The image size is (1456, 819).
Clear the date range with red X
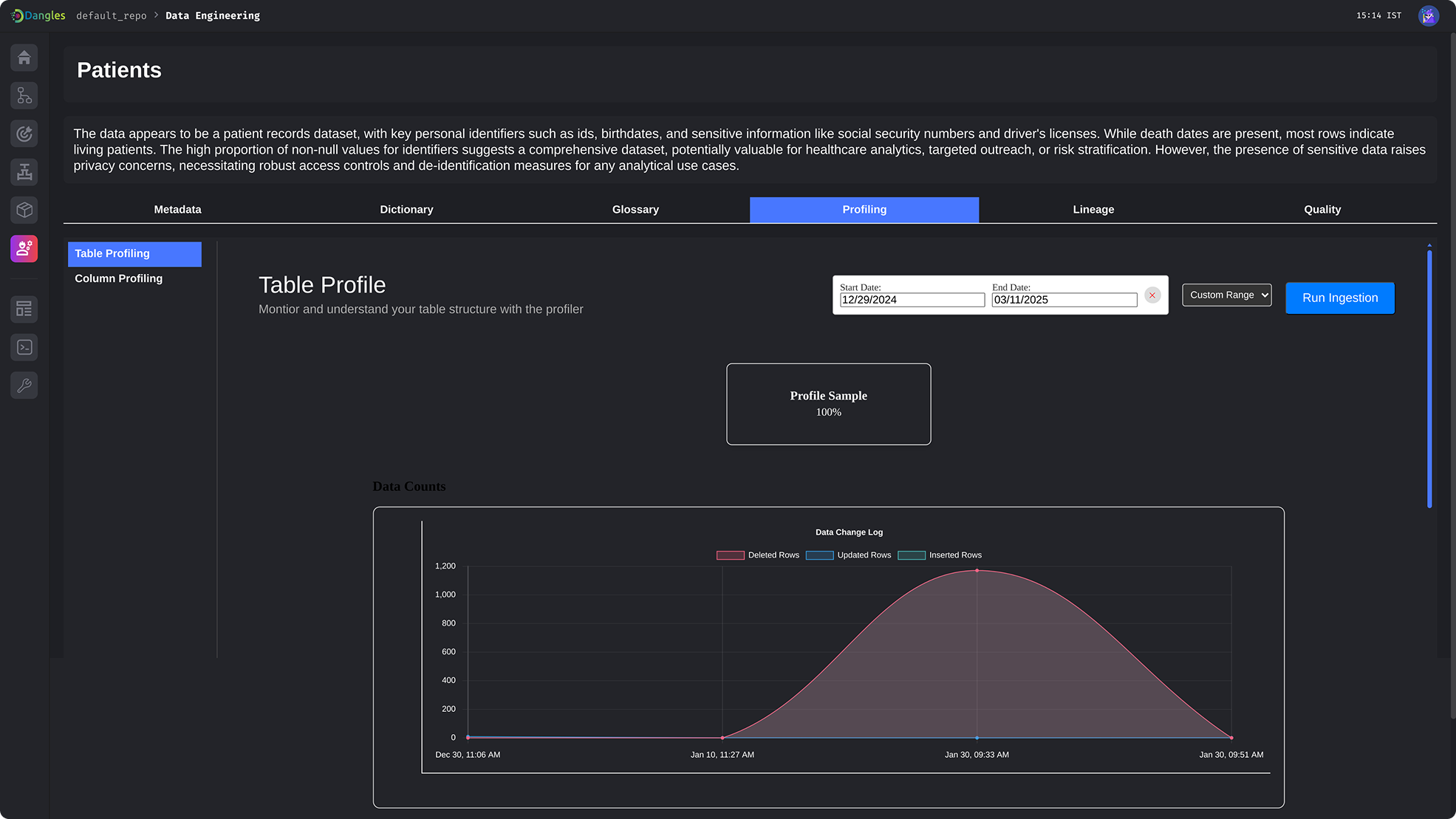[1152, 295]
